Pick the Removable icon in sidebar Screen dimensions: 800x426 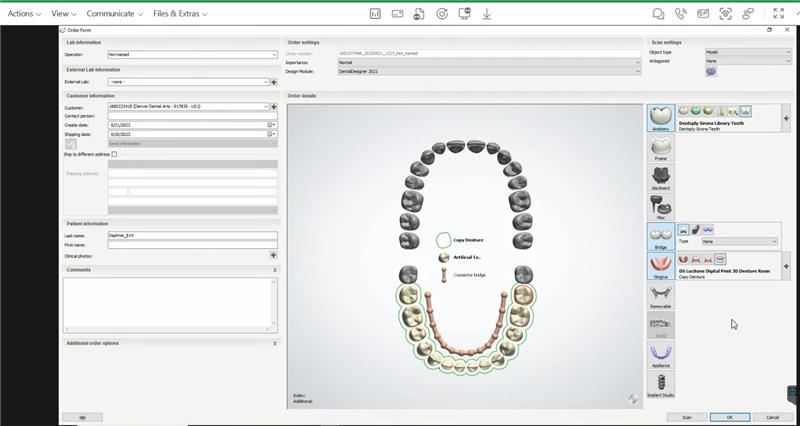point(660,295)
